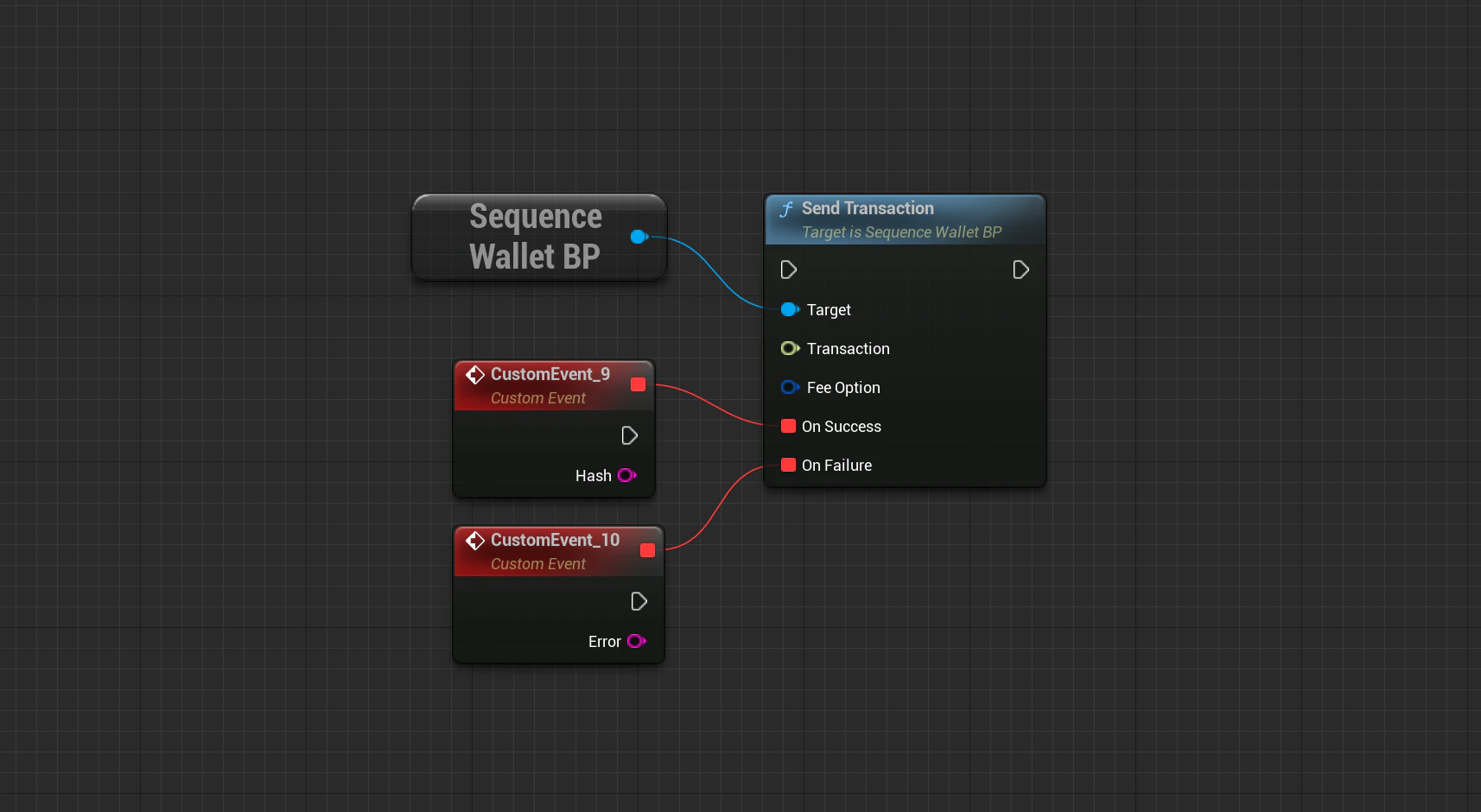Click the CustomEvent_10 delegate output pin
The width and height of the screenshot is (1481, 812).
(x=648, y=550)
